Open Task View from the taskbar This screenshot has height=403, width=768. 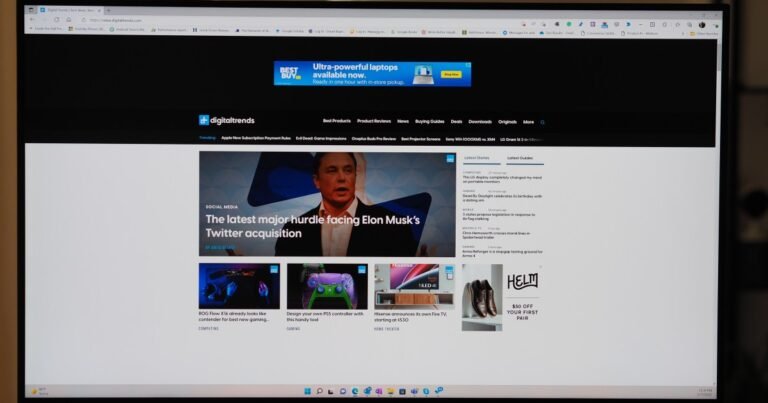pos(331,391)
